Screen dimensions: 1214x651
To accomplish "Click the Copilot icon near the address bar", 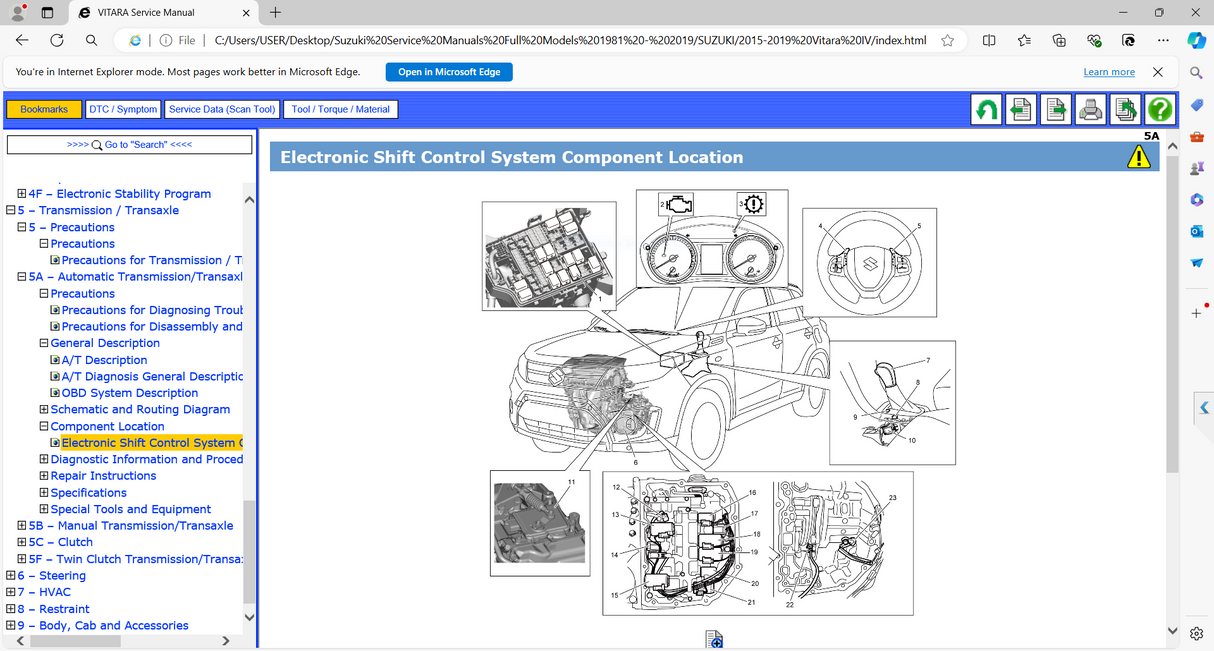I will pyautogui.click(x=1196, y=40).
